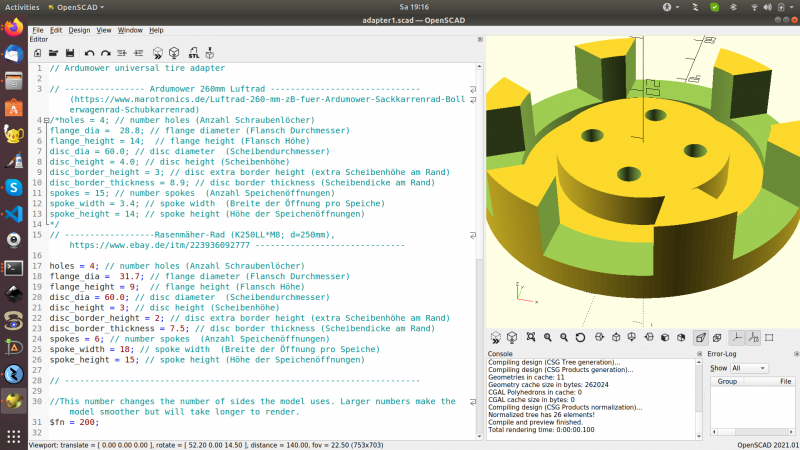This screenshot has width=800, height=450.
Task: Toggle Orthogonal projection
Action: click(717, 337)
